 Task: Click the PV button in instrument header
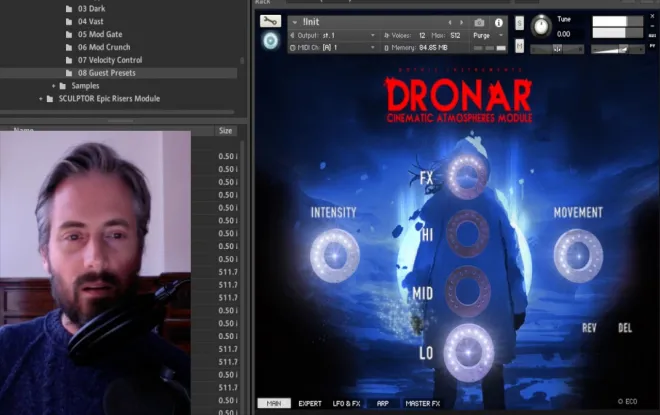[652, 45]
